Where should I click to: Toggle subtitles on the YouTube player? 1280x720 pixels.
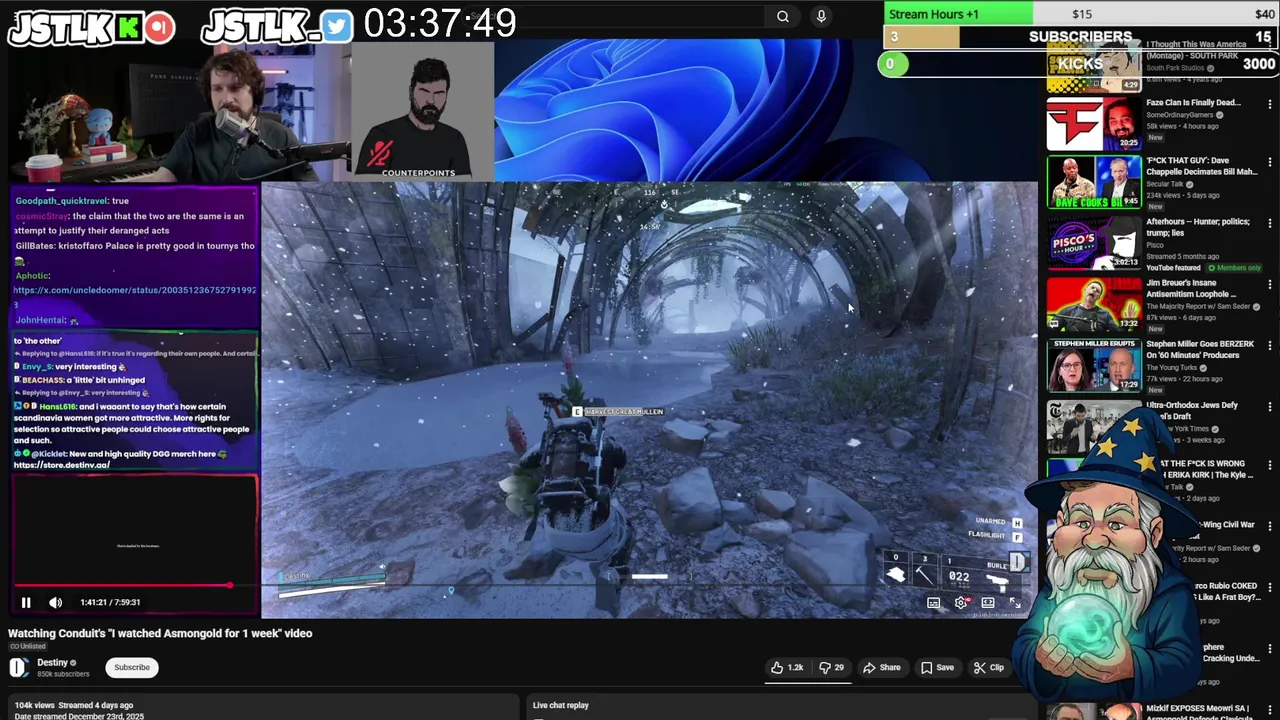click(x=933, y=603)
